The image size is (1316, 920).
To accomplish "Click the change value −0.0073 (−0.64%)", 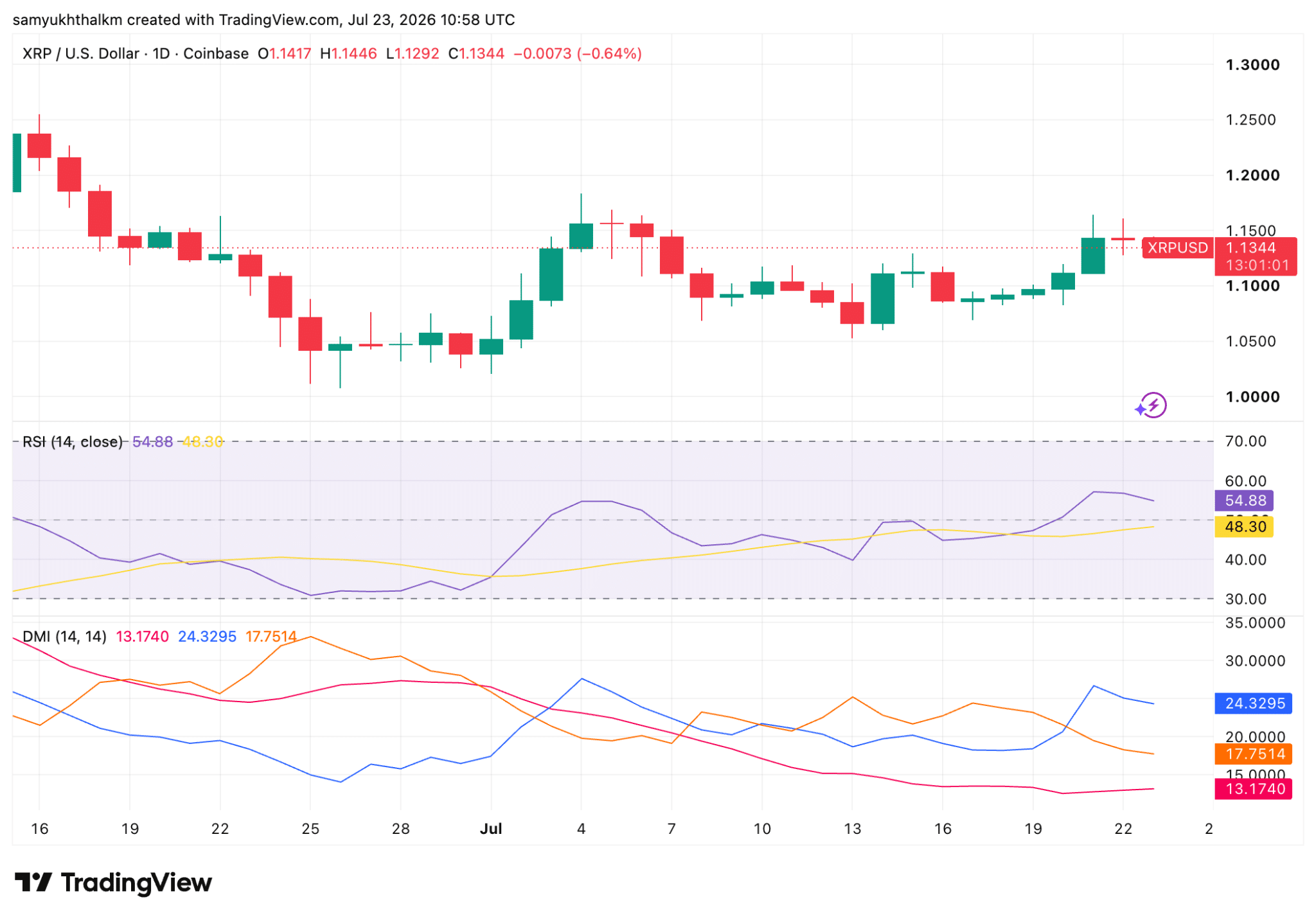I will [578, 53].
